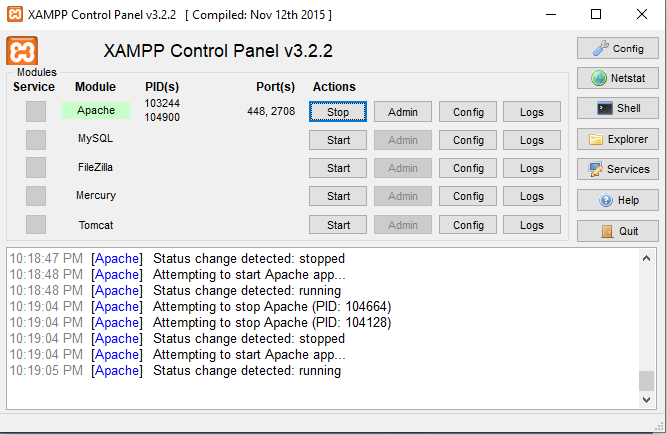Image resolution: width=667 pixels, height=435 pixels.
Task: Open Config with the wrench icon
Action: 618,48
